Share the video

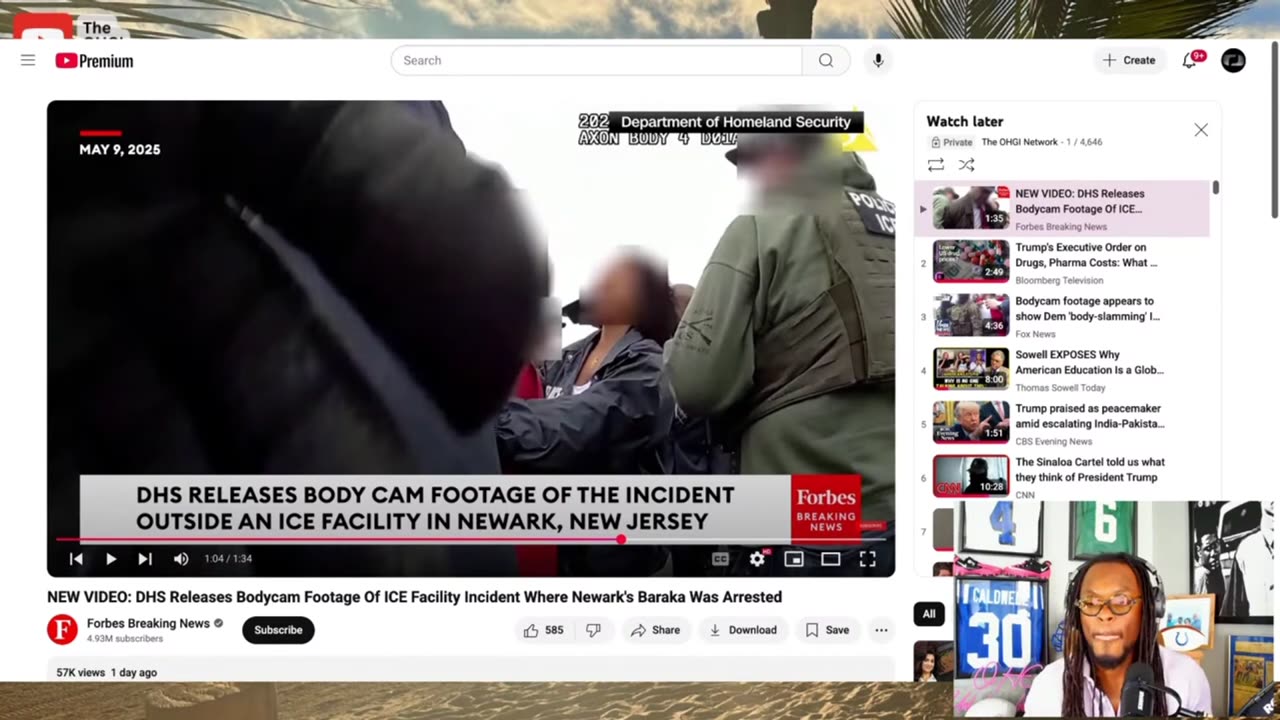(x=655, y=630)
